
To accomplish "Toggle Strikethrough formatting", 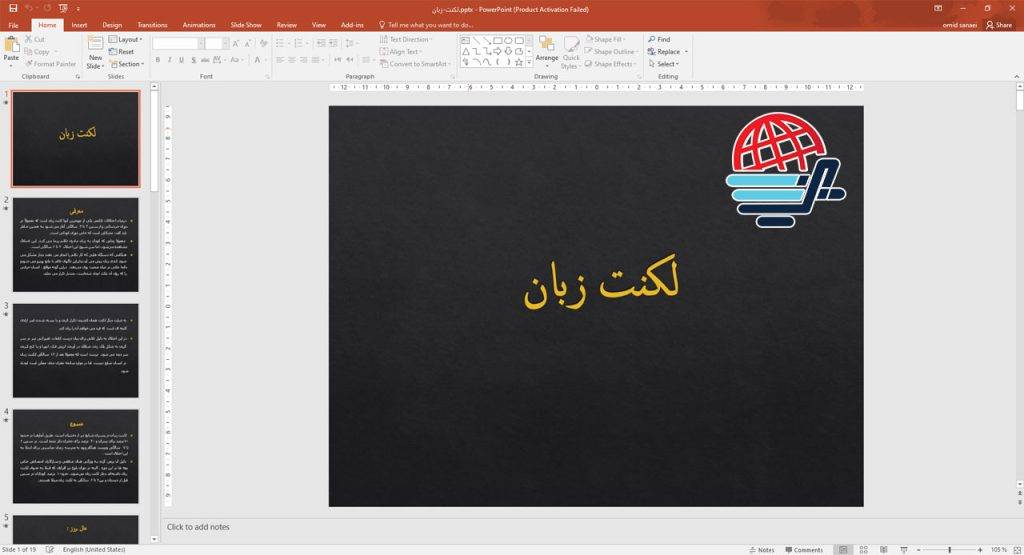I will (x=205, y=60).
